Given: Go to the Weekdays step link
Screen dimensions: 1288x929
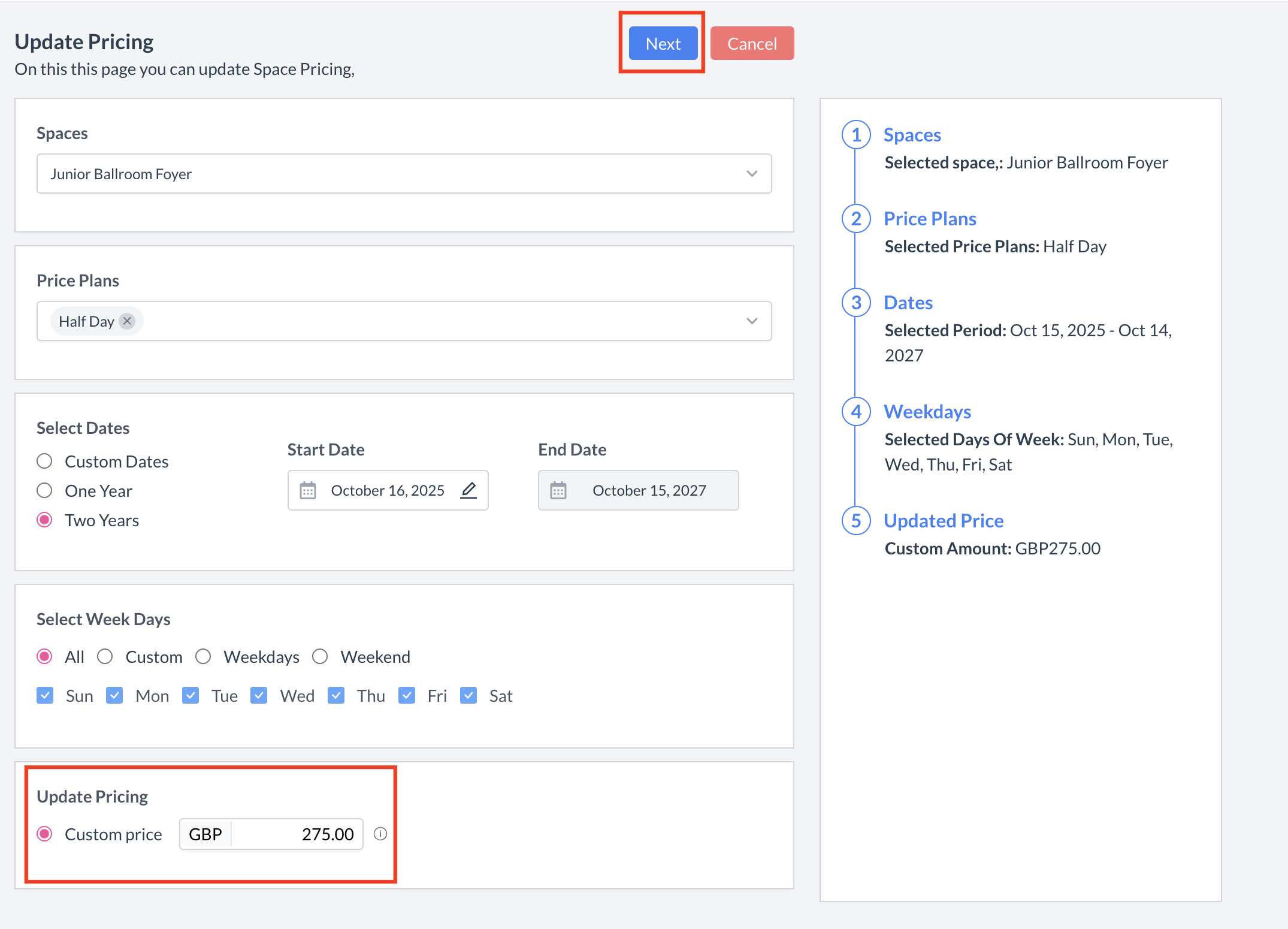Looking at the screenshot, I should (x=927, y=412).
